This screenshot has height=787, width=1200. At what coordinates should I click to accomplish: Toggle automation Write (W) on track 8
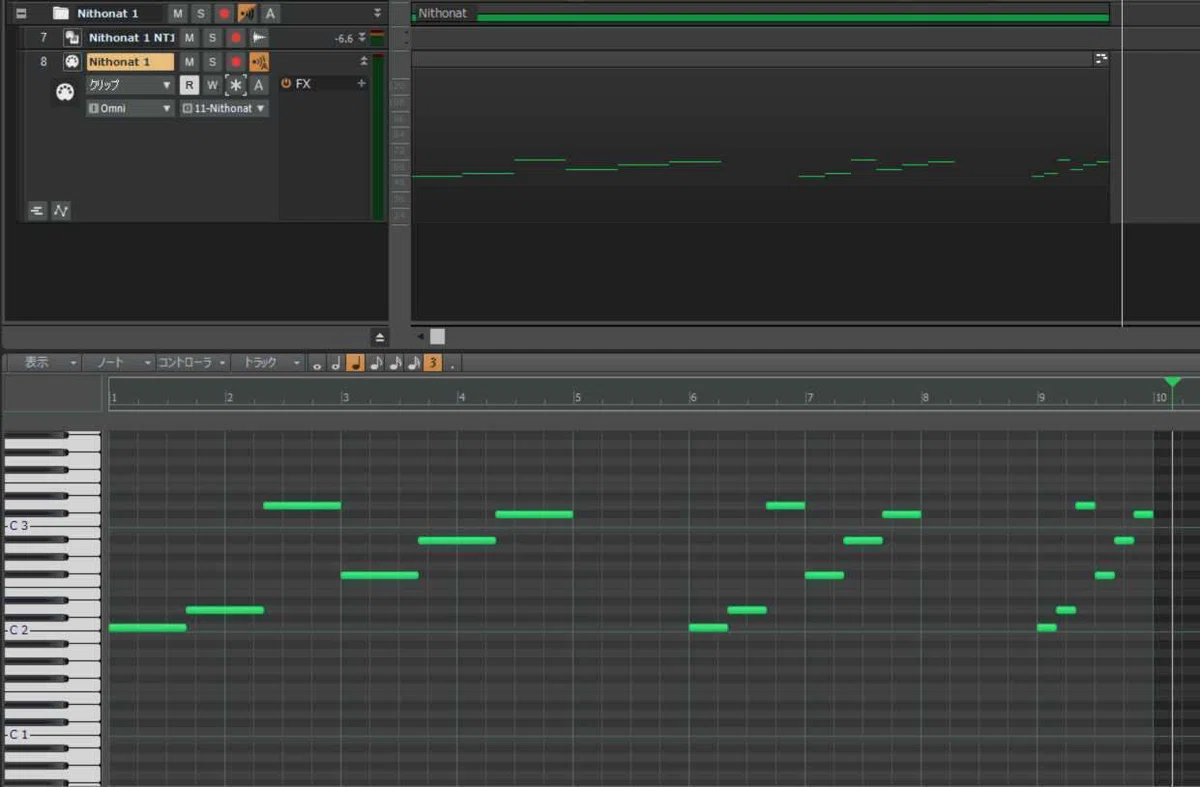point(212,85)
